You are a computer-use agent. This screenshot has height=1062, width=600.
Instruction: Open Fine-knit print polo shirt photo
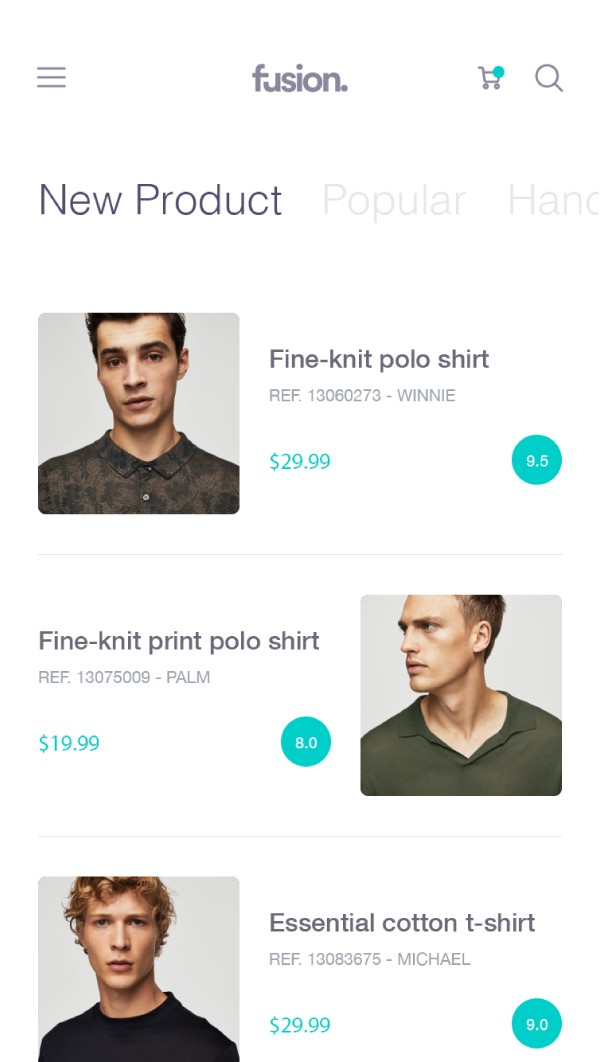pos(461,695)
